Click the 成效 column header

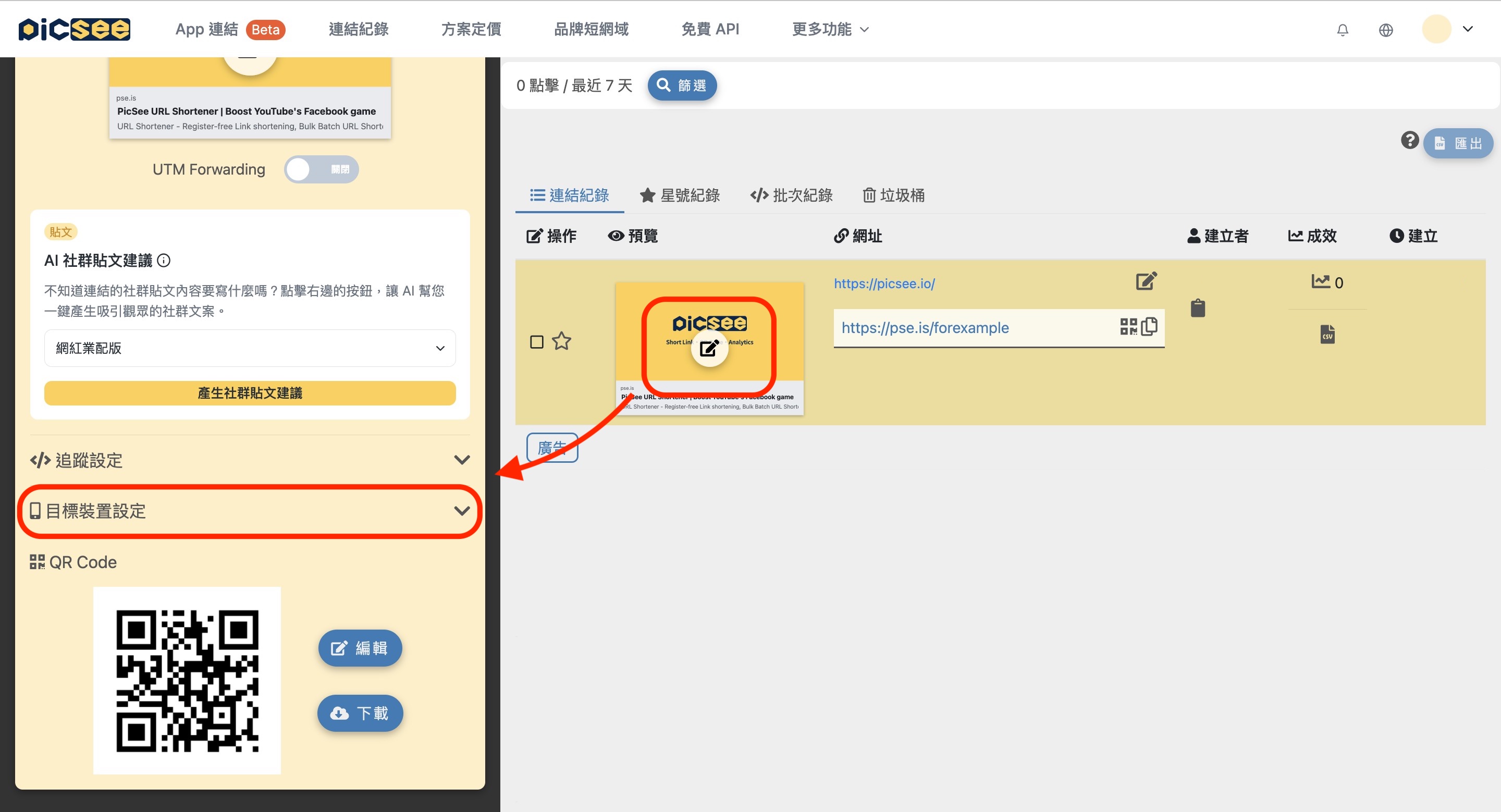click(1312, 237)
